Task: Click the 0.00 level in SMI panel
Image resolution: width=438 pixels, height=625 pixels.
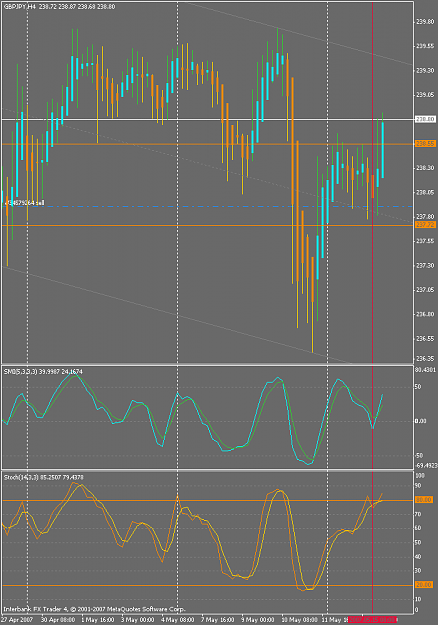Action: click(421, 421)
